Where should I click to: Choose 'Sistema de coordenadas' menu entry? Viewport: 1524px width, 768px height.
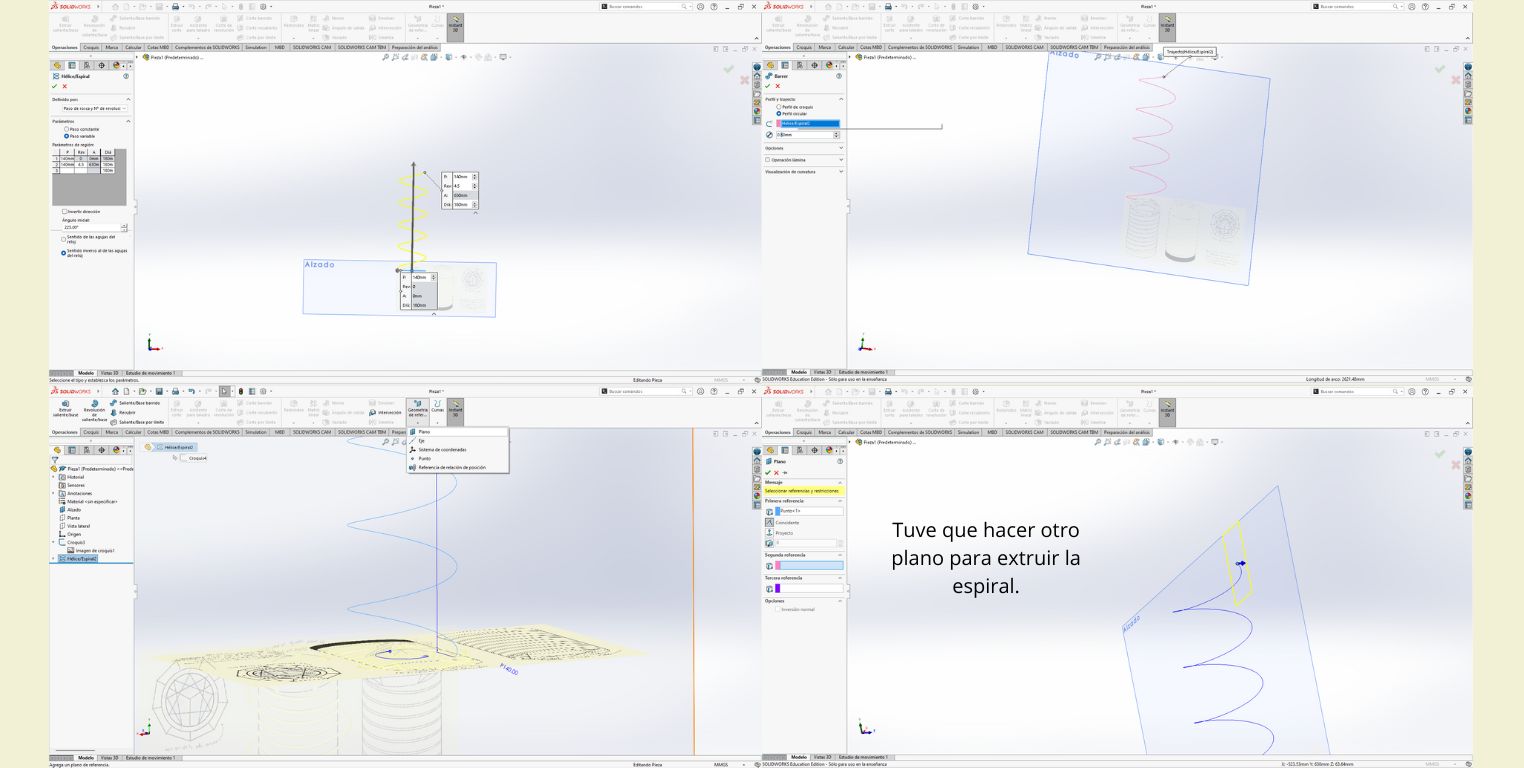click(457, 450)
